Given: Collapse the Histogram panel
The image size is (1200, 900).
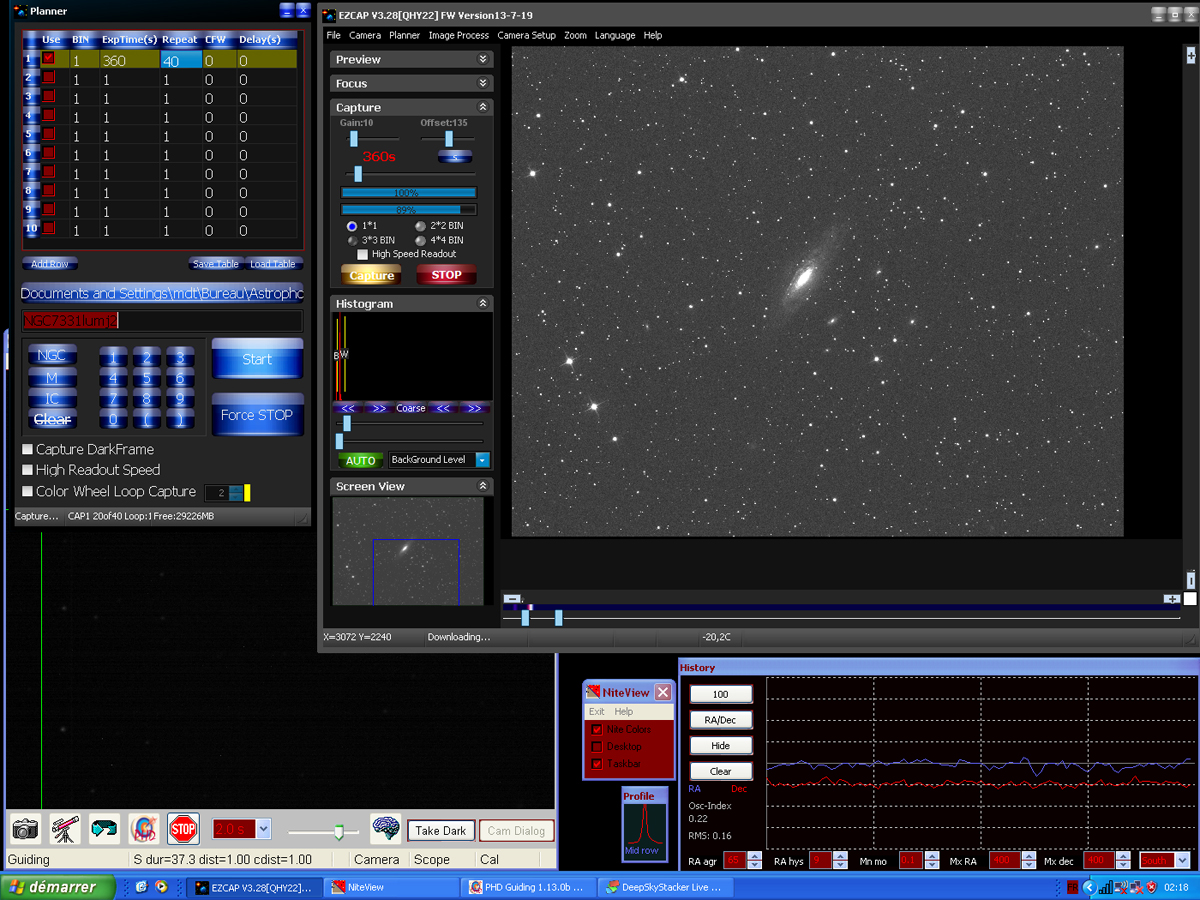Looking at the screenshot, I should 483,303.
